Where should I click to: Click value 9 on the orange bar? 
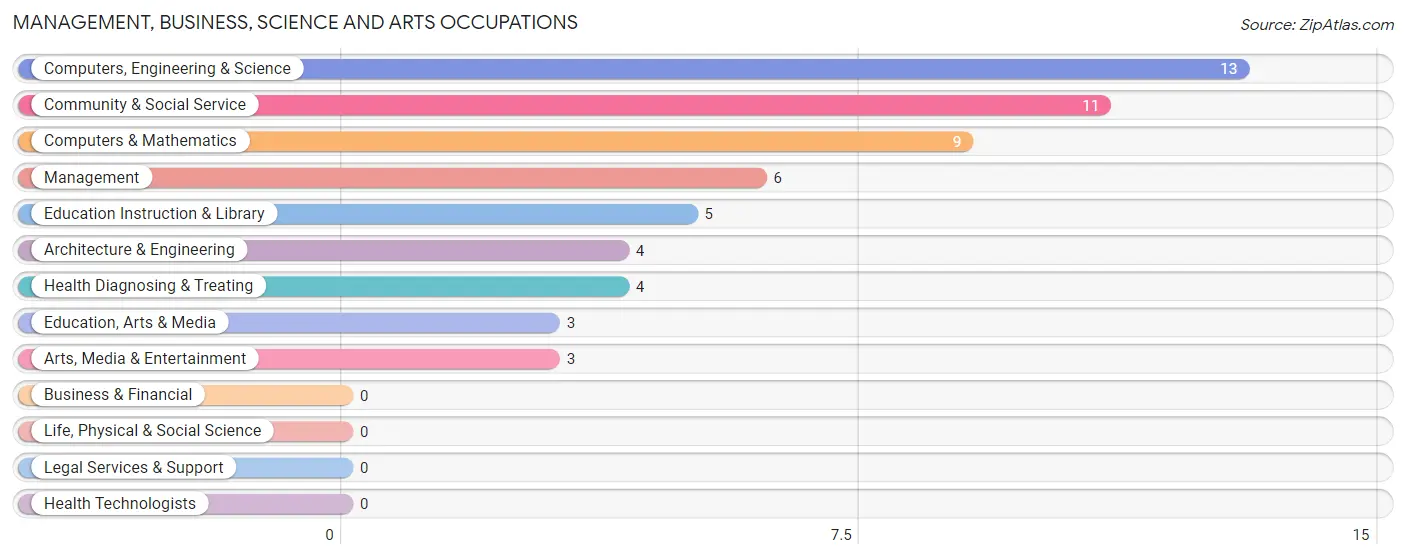[x=957, y=142]
